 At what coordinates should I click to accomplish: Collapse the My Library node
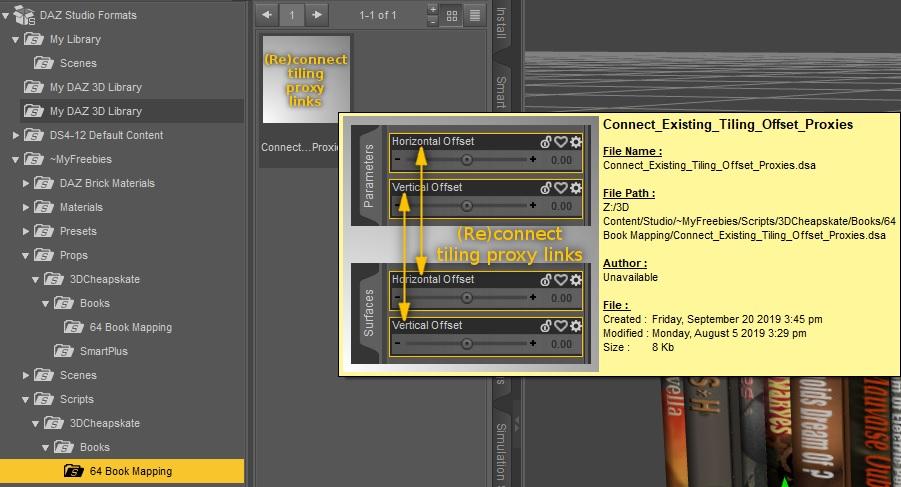pyautogui.click(x=16, y=40)
